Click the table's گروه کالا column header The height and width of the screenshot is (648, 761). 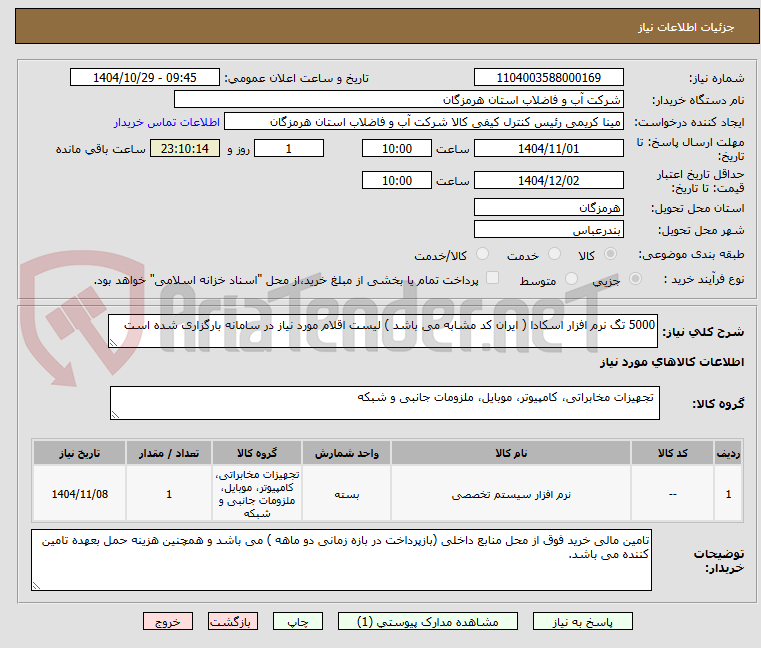pos(257,453)
